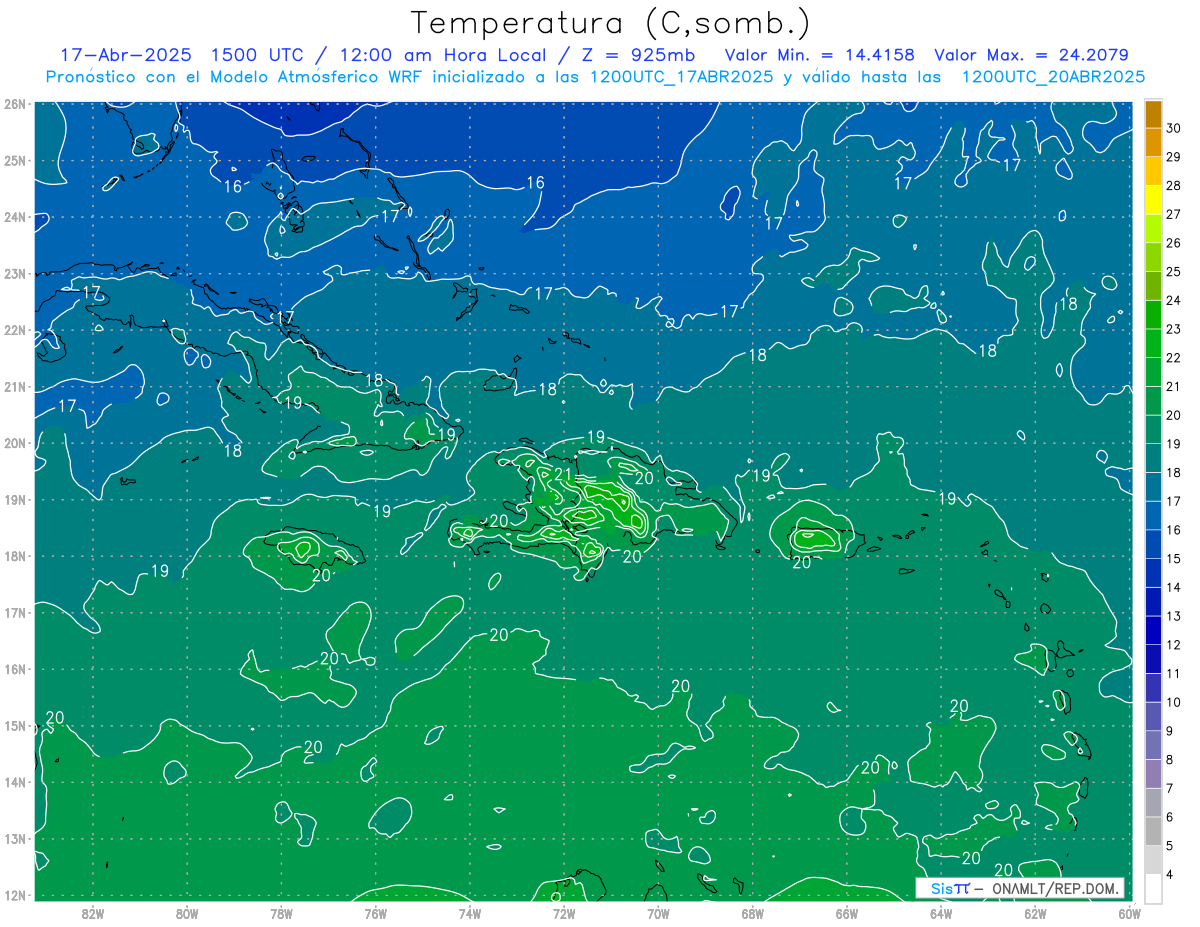Click the 26N latitude axis label

pyautogui.click(x=15, y=104)
